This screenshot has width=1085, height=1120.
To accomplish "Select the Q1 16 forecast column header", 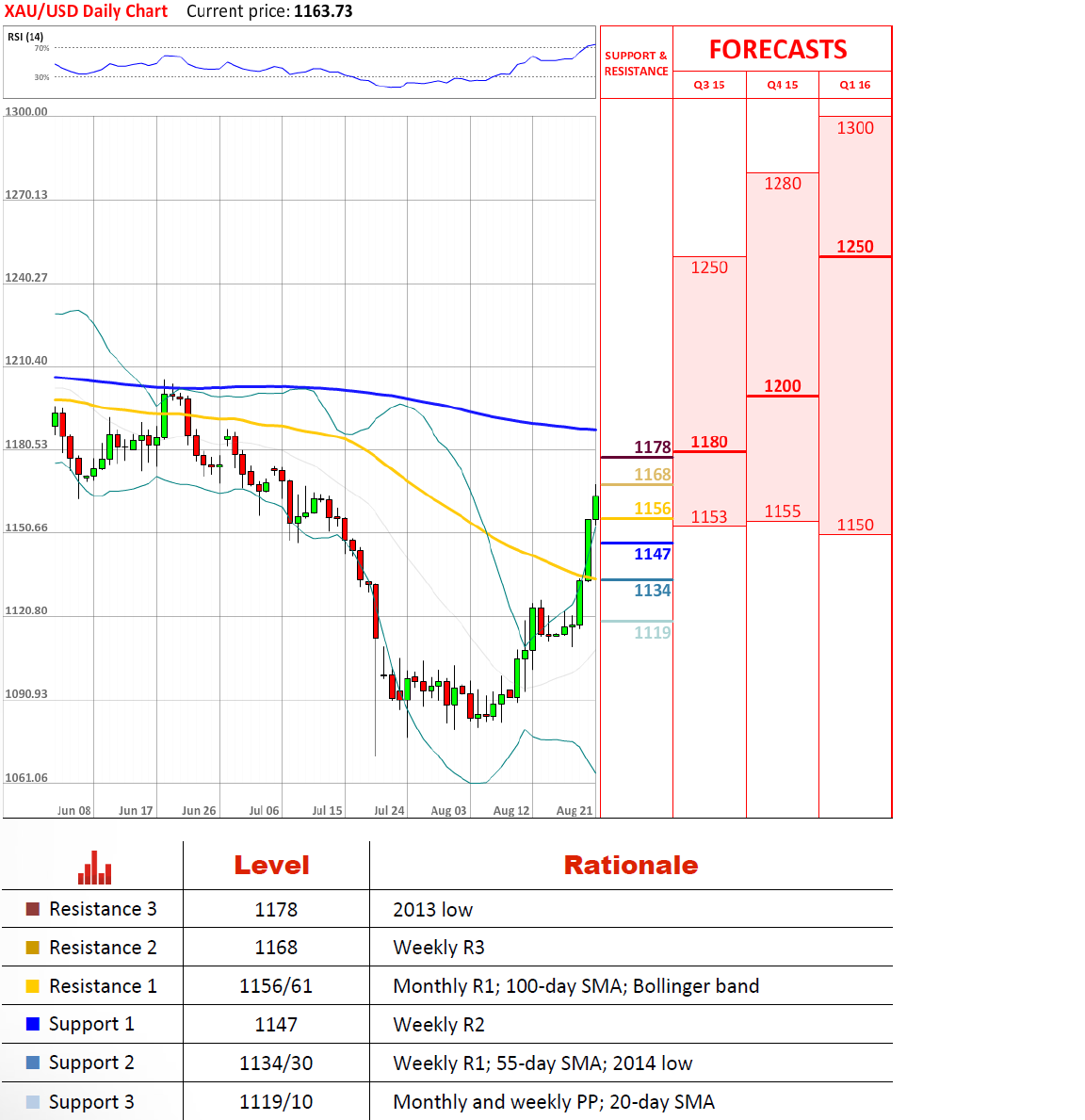I will 855,85.
